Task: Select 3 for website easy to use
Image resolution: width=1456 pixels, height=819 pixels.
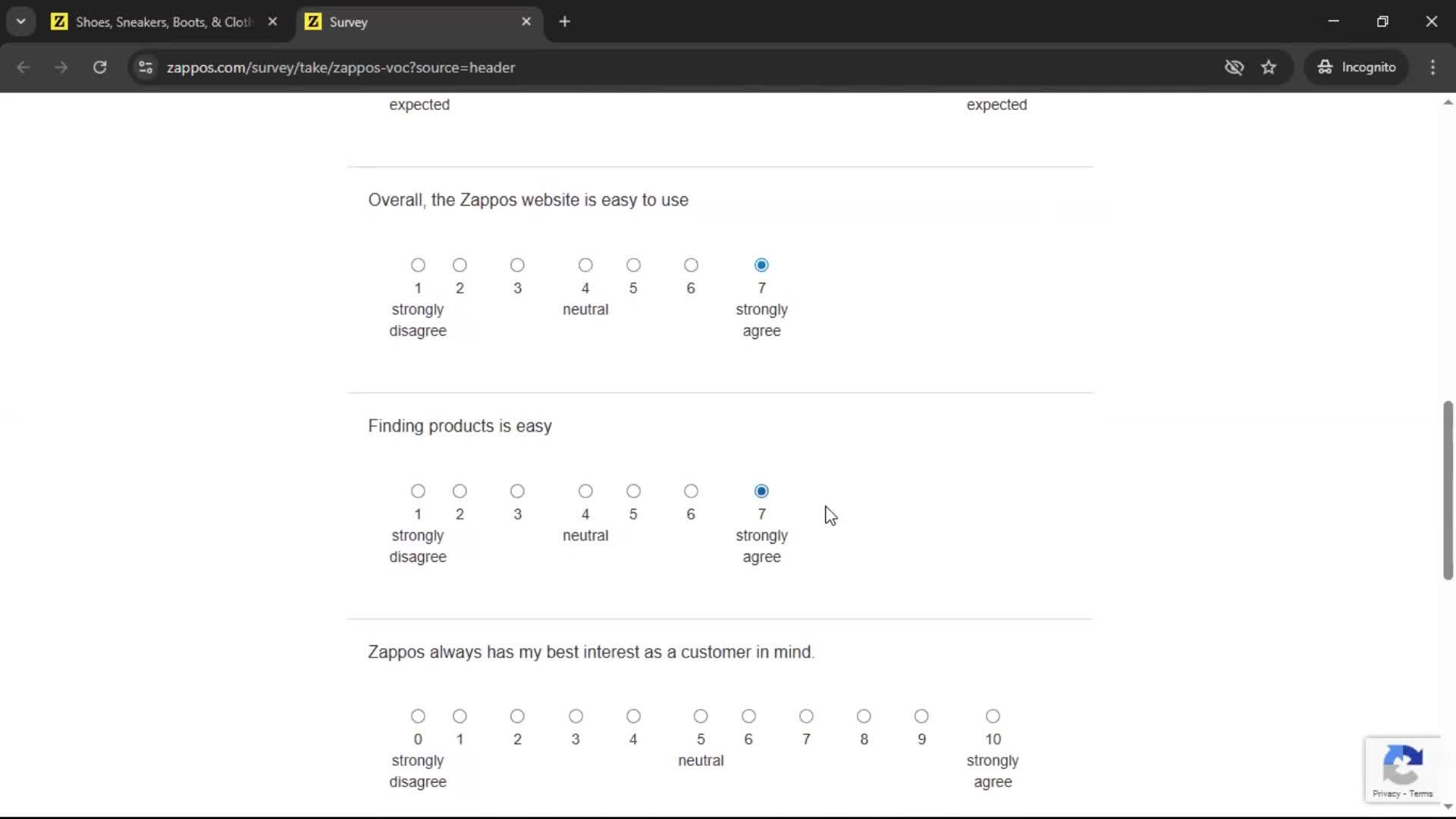Action: pos(517,265)
